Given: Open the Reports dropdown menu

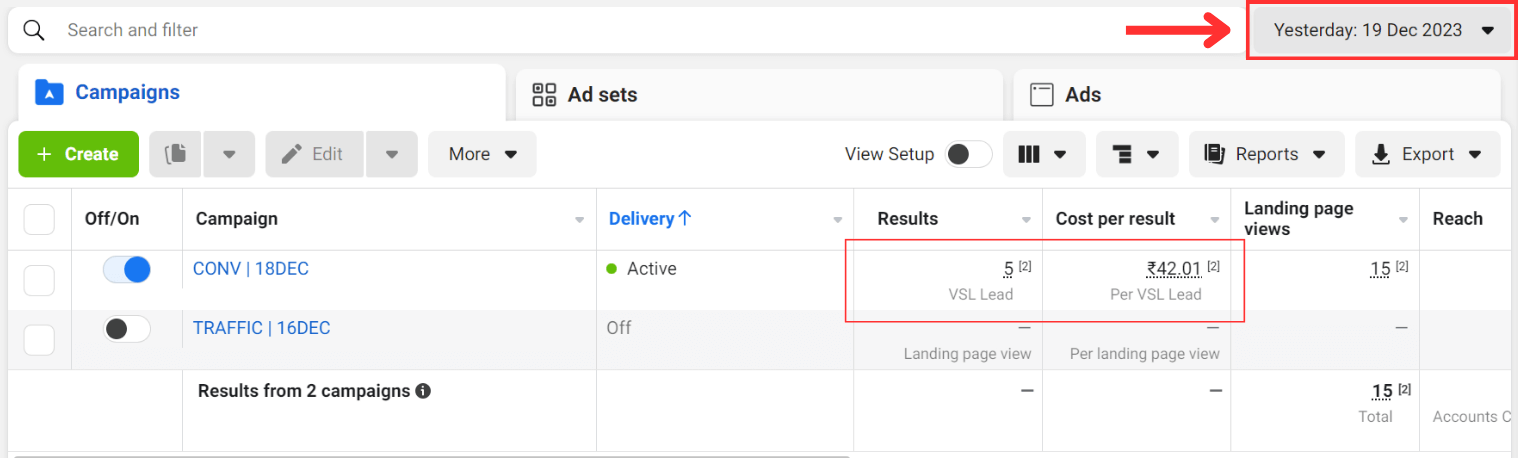Looking at the screenshot, I should pyautogui.click(x=1265, y=154).
